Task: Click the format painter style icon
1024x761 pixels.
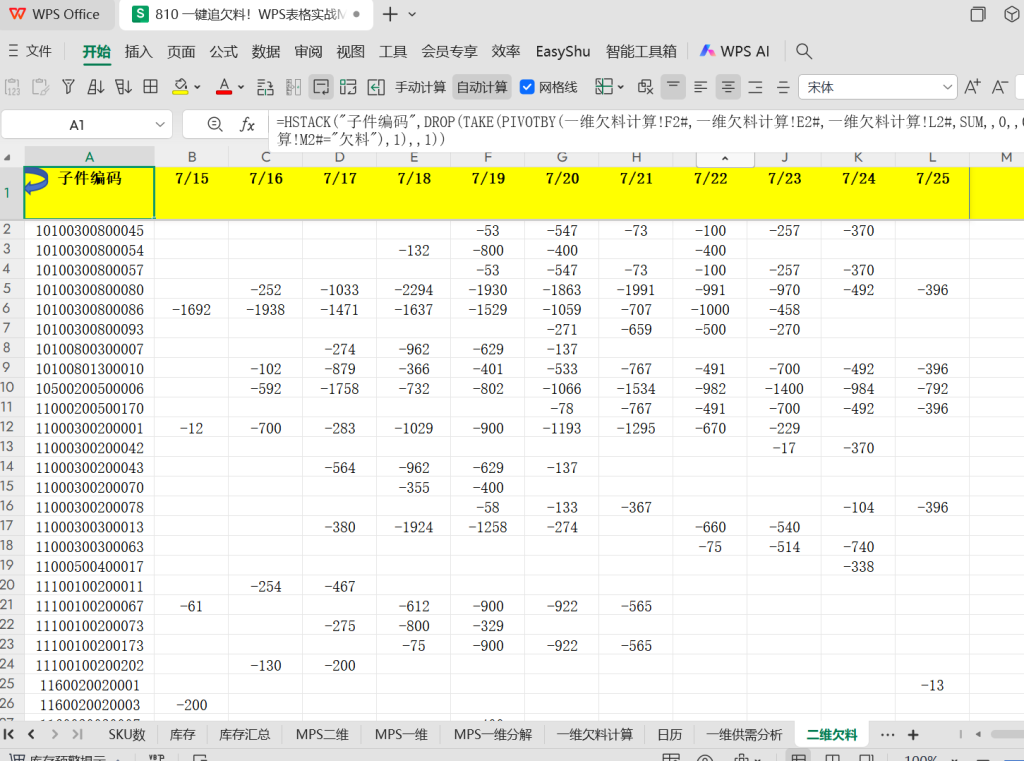Action: click(645, 87)
